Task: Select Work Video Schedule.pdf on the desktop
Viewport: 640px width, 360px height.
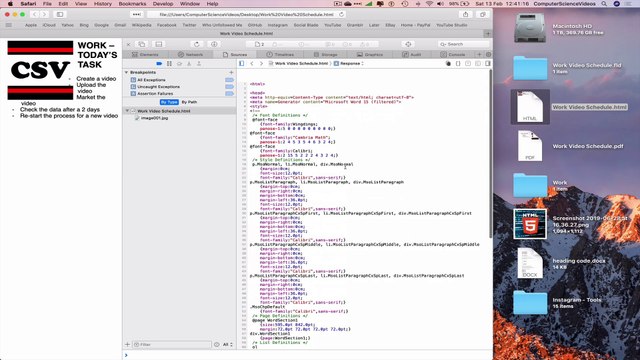Action: [x=530, y=146]
